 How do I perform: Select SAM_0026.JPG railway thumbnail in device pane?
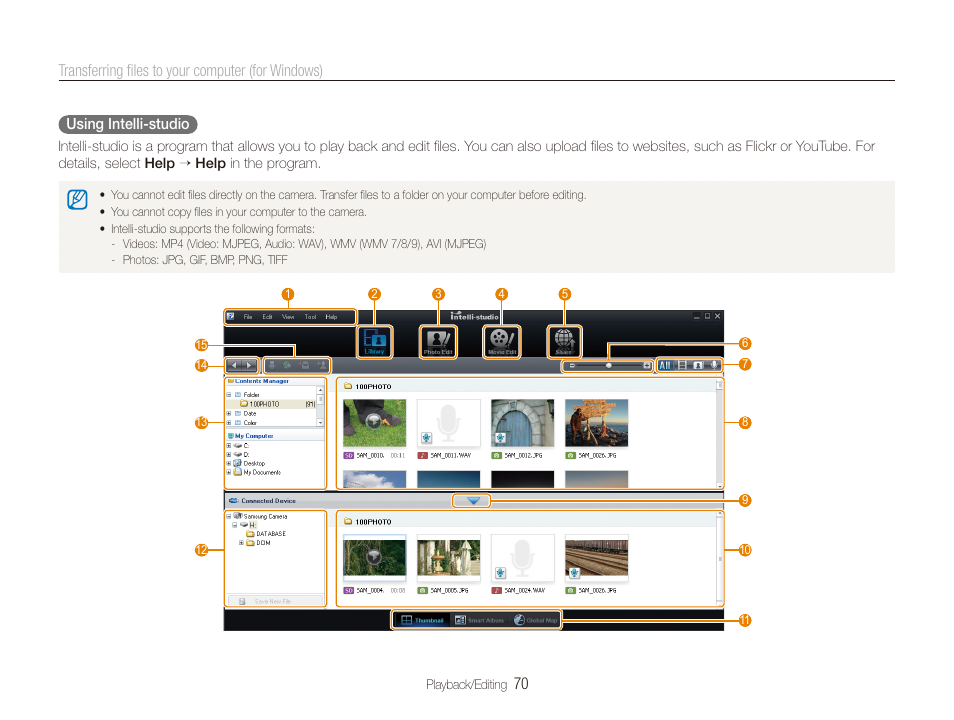(x=596, y=558)
